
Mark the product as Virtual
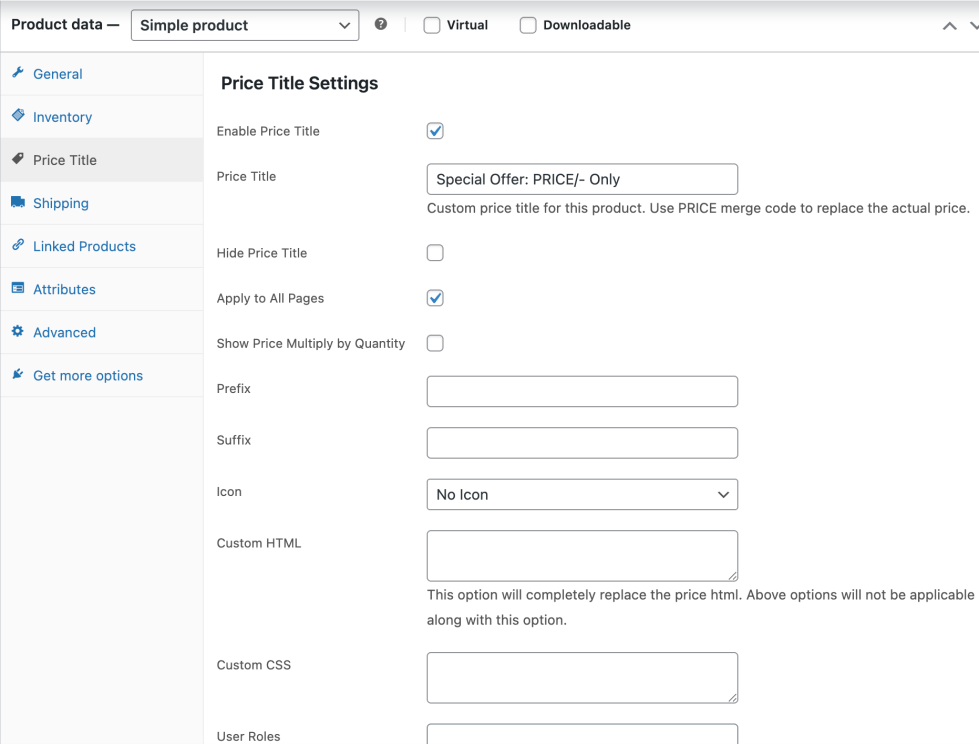click(430, 25)
